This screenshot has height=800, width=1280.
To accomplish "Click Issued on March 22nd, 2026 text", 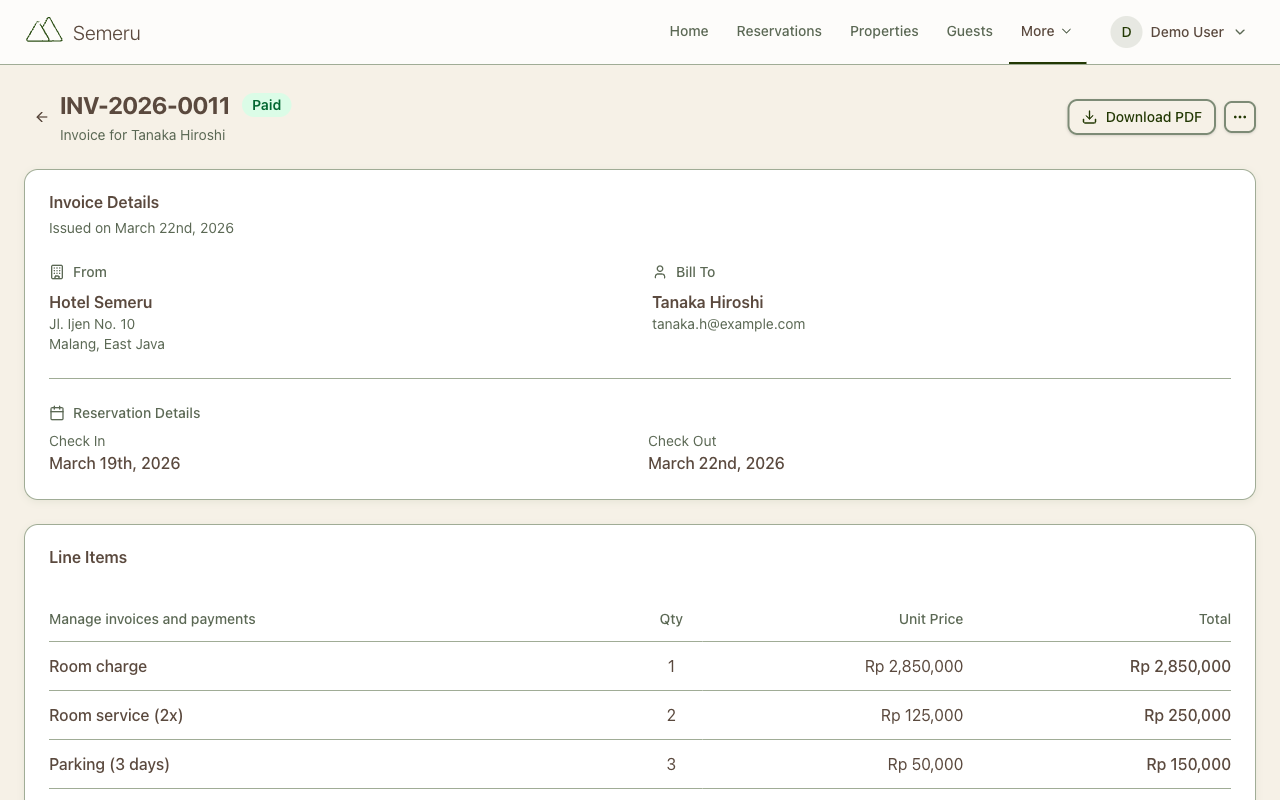I will pos(141,228).
